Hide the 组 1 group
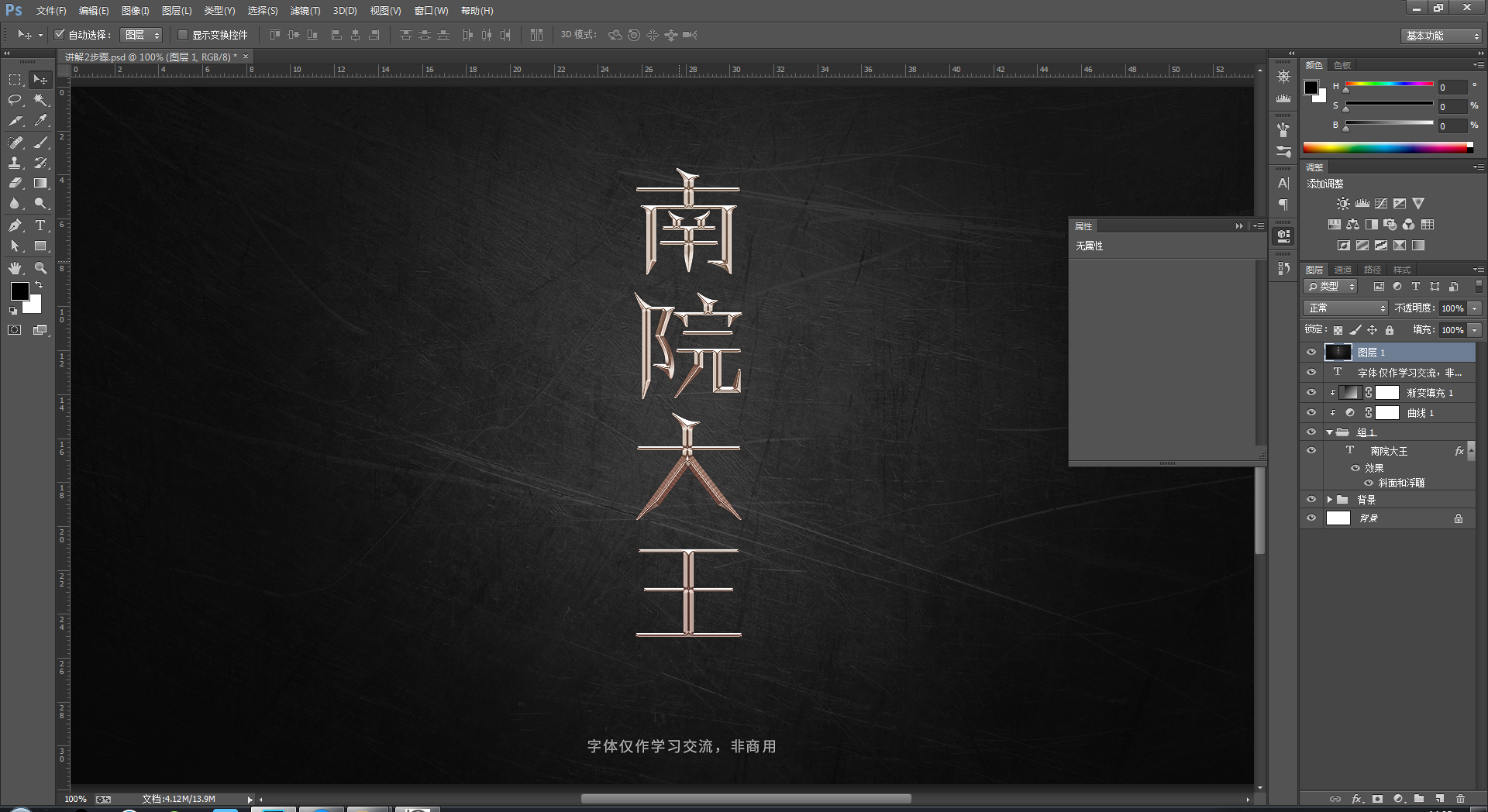This screenshot has width=1488, height=812. click(1311, 432)
